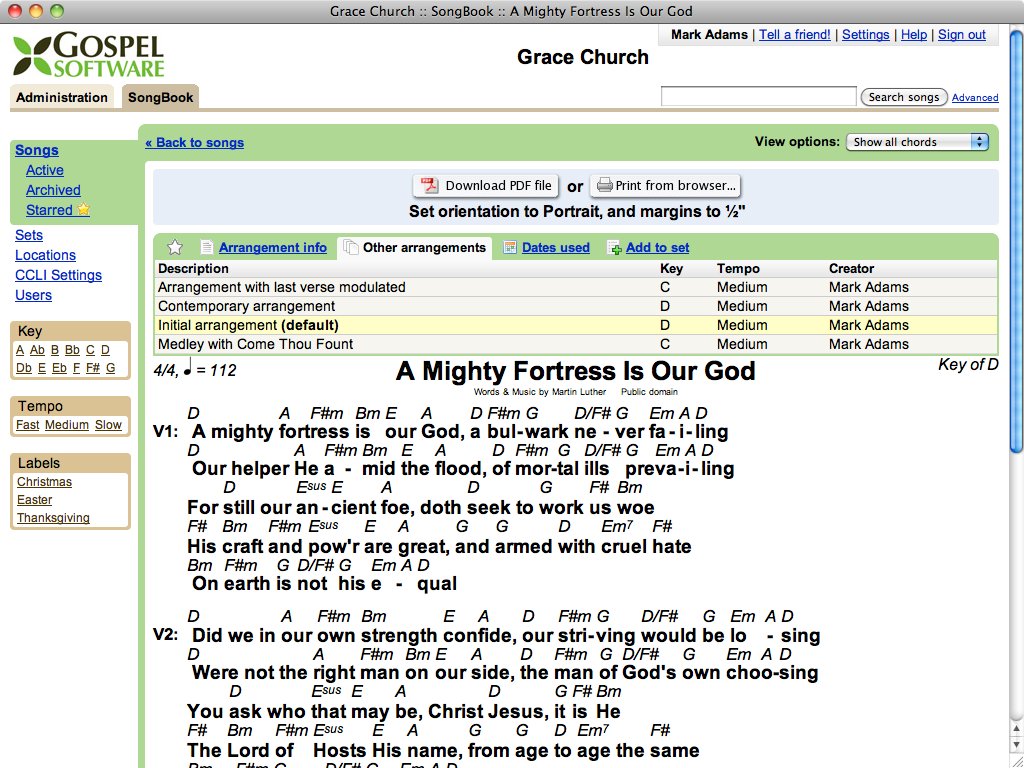Click the scrollbar down arrow

click(1016, 744)
